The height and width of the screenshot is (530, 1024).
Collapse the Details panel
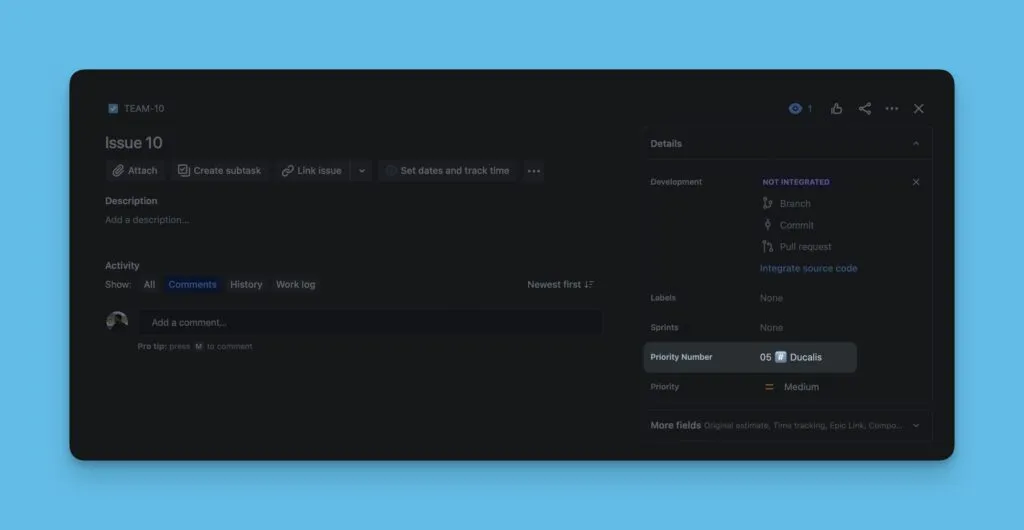(x=915, y=144)
